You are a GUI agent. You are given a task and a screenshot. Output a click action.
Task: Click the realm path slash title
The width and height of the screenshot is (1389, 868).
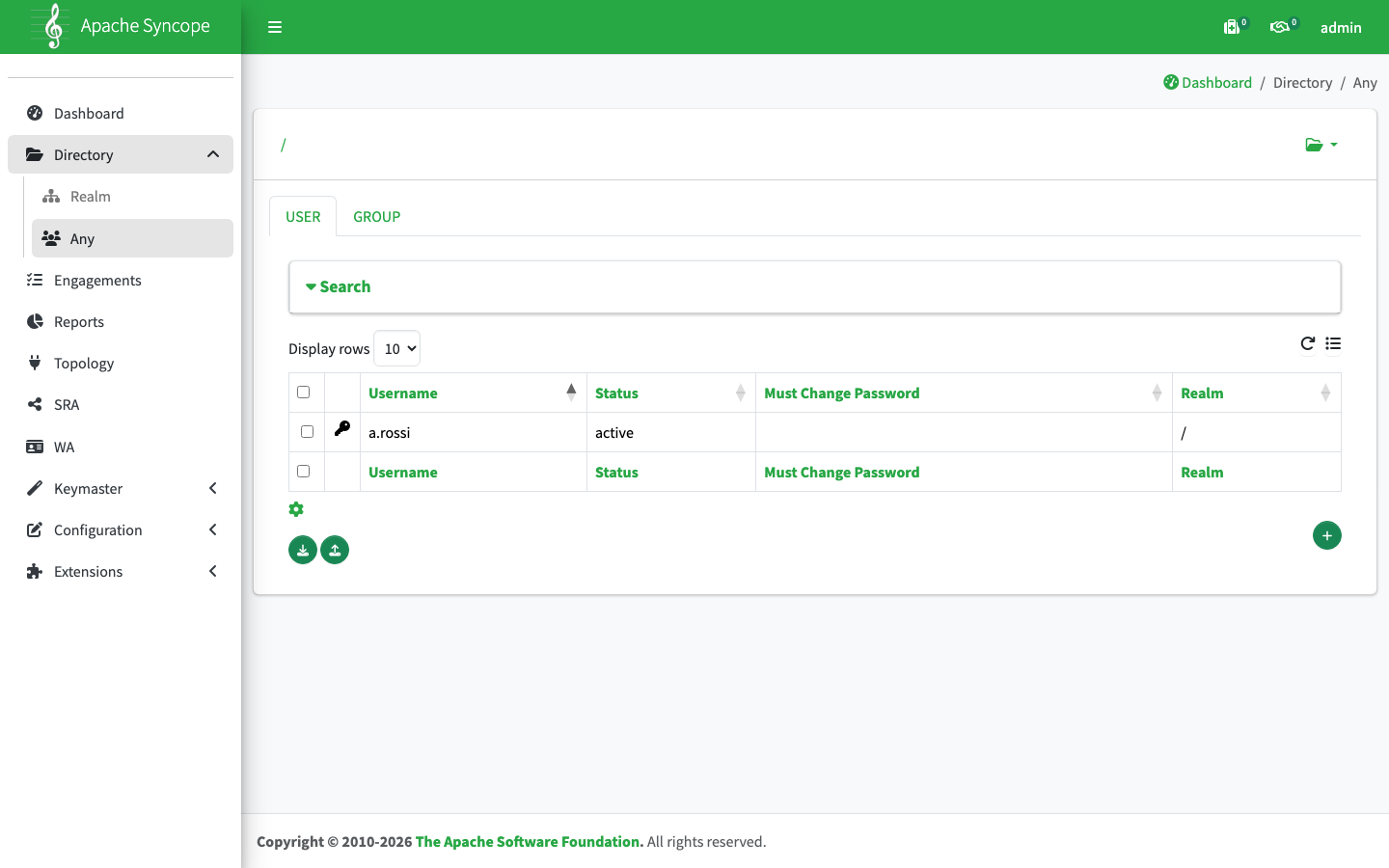point(284,145)
